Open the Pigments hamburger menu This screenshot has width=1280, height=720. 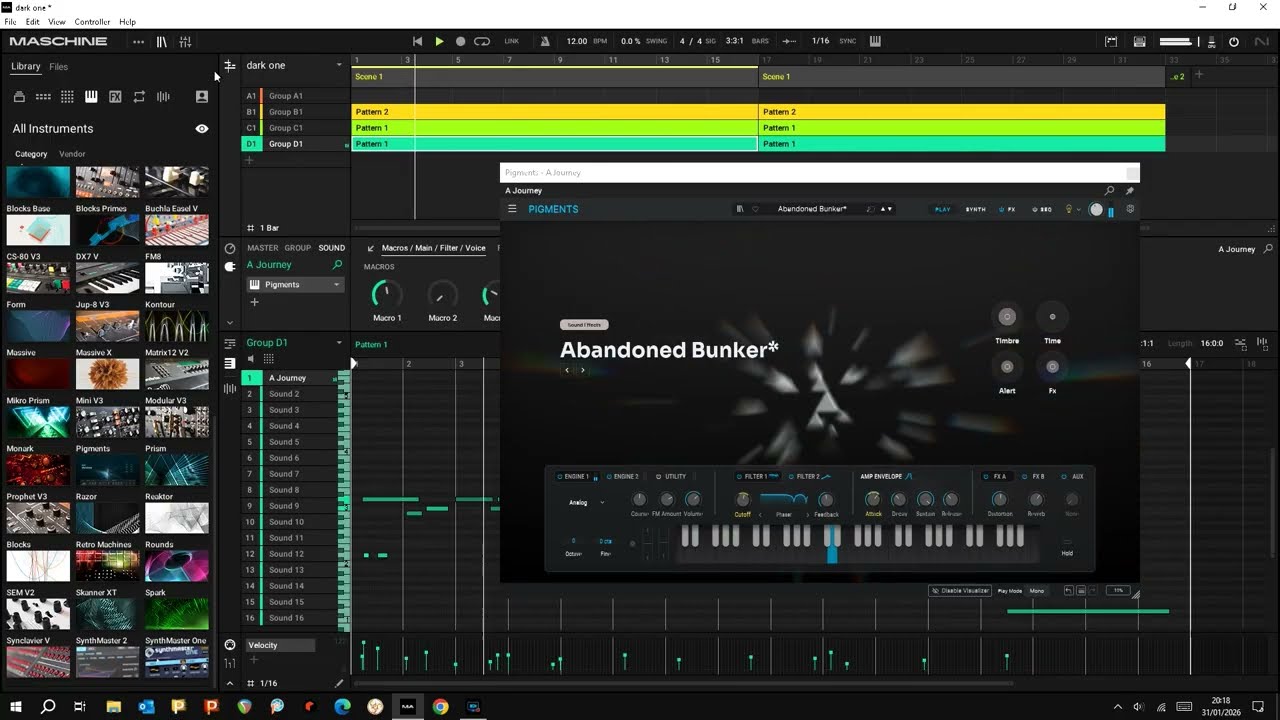[512, 209]
